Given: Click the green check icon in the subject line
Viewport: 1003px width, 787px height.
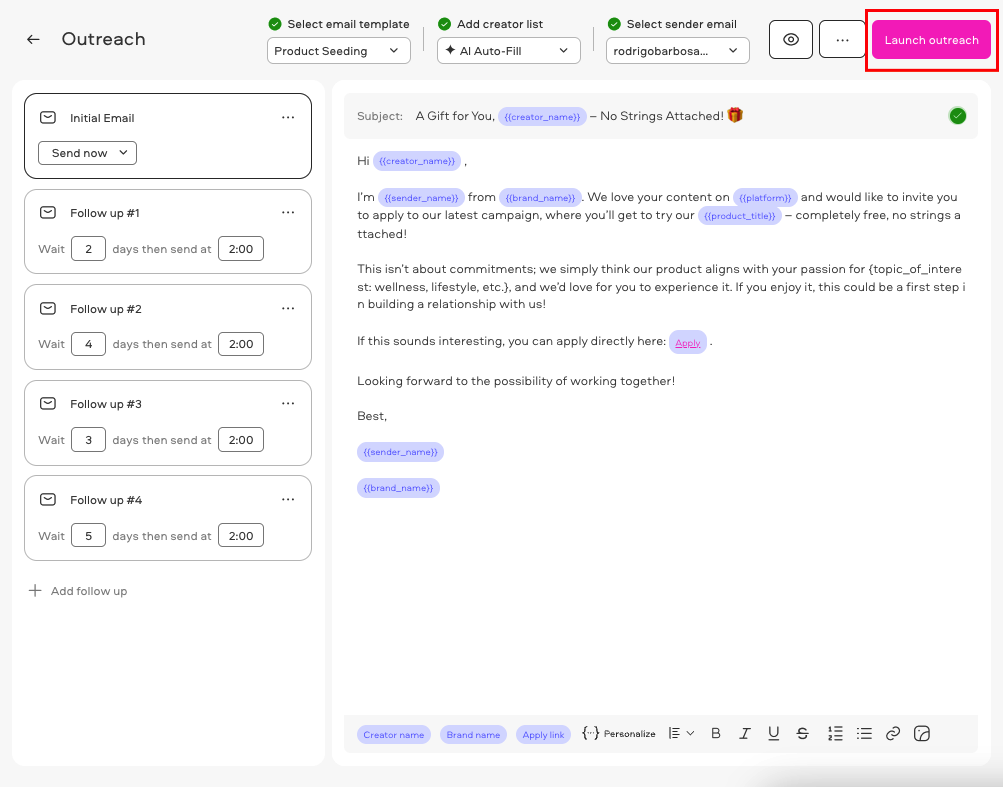Looking at the screenshot, I should [958, 116].
